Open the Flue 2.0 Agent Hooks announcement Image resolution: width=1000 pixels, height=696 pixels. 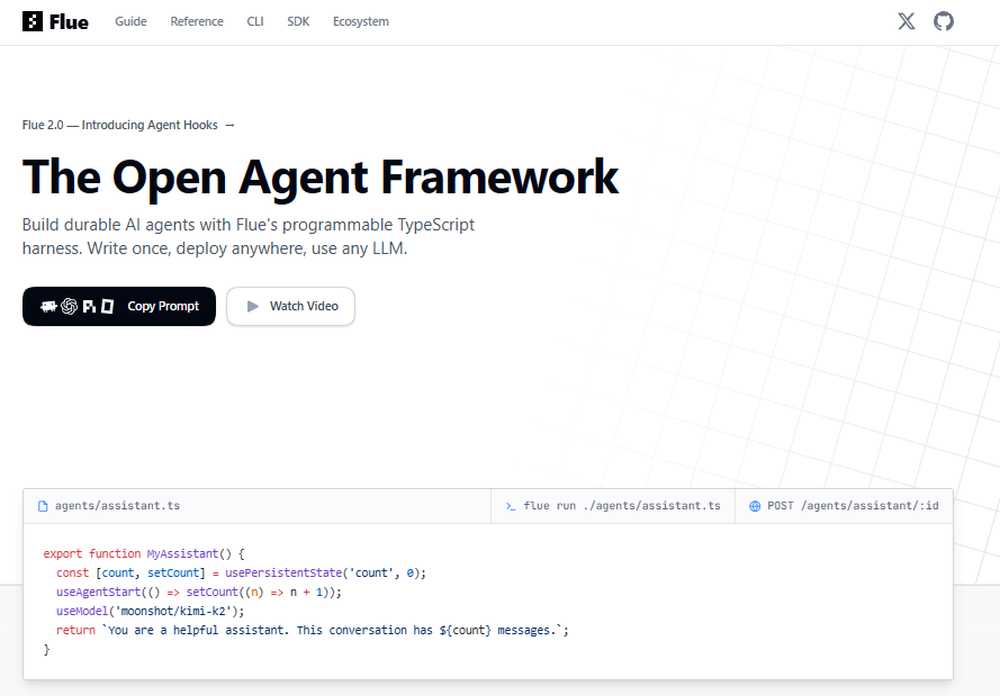(x=128, y=125)
